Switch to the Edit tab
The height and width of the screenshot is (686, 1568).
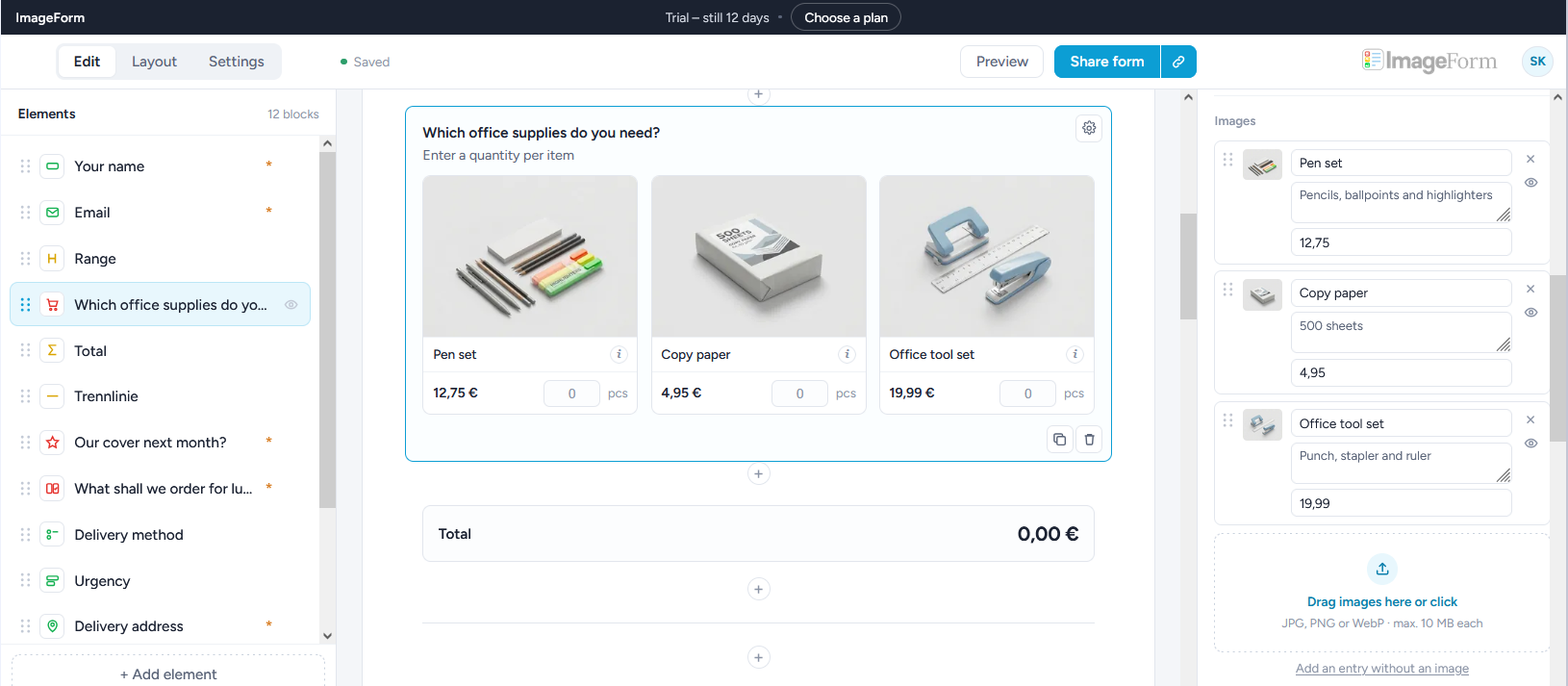click(87, 62)
